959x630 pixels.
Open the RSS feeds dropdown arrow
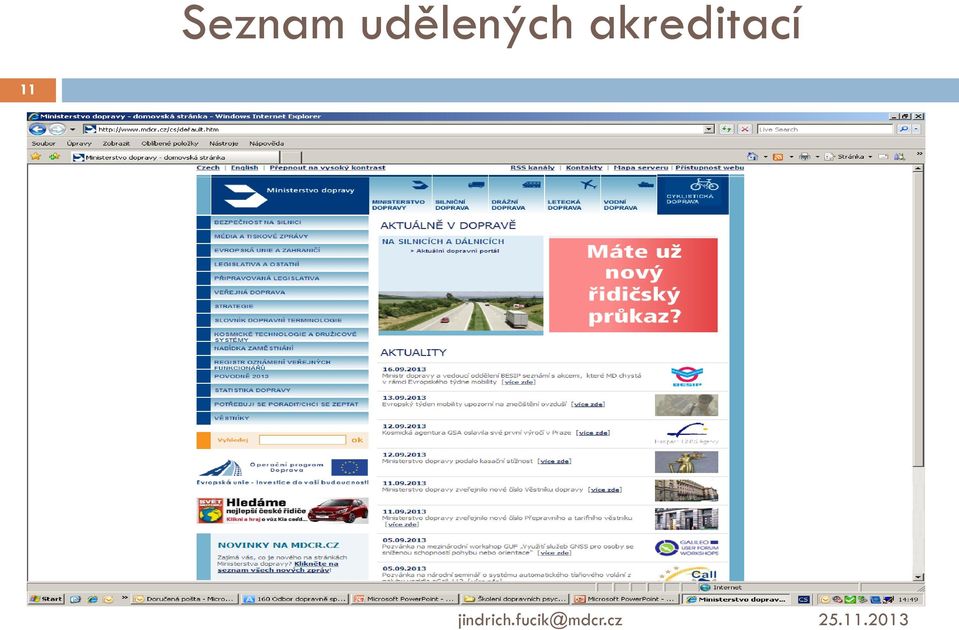[791, 157]
